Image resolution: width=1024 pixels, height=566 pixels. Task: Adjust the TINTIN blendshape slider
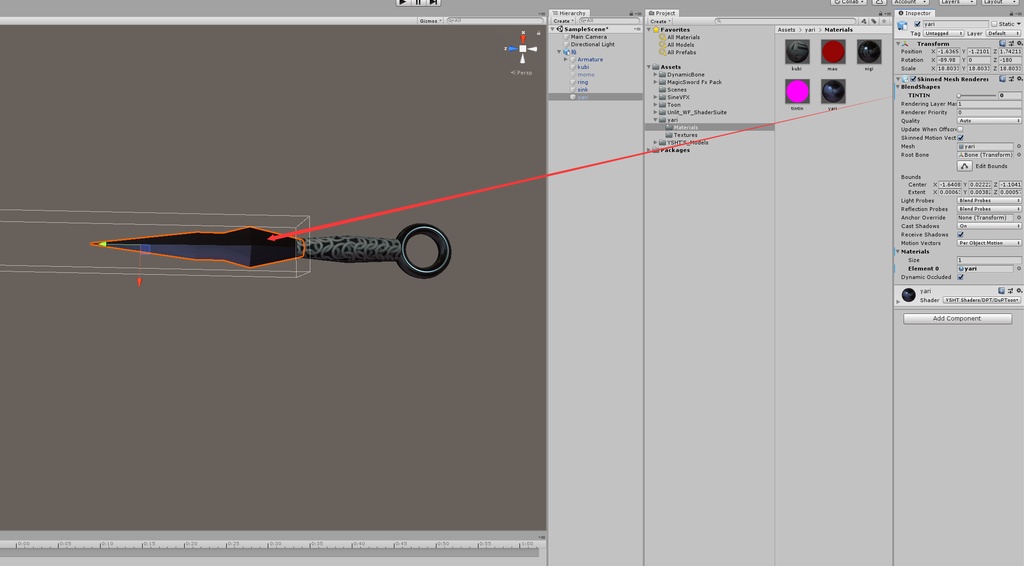coord(976,95)
